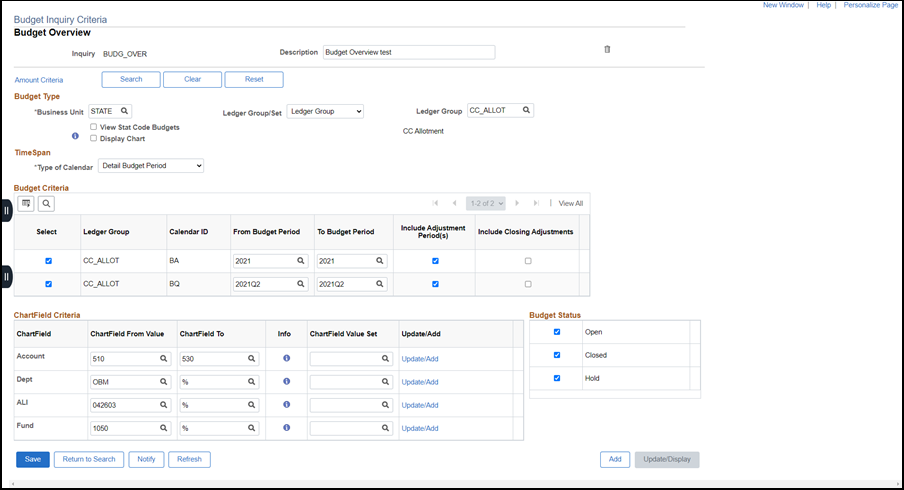This screenshot has height=490, width=904.
Task: Click the New Window link
Action: tap(783, 5)
